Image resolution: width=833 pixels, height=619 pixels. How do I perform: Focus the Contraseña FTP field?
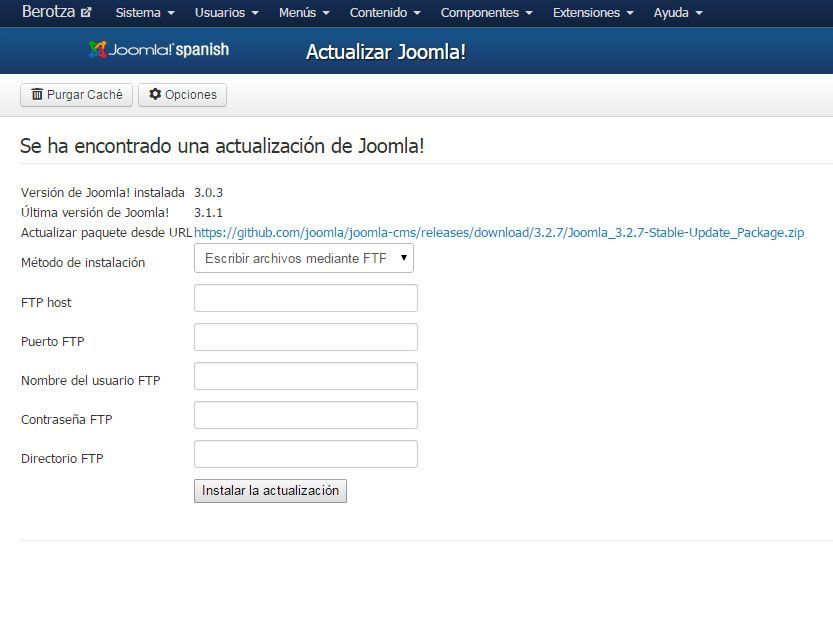point(306,415)
